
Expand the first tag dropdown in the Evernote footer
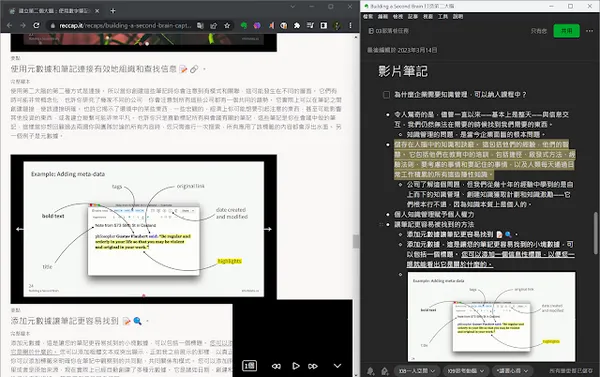(416, 370)
